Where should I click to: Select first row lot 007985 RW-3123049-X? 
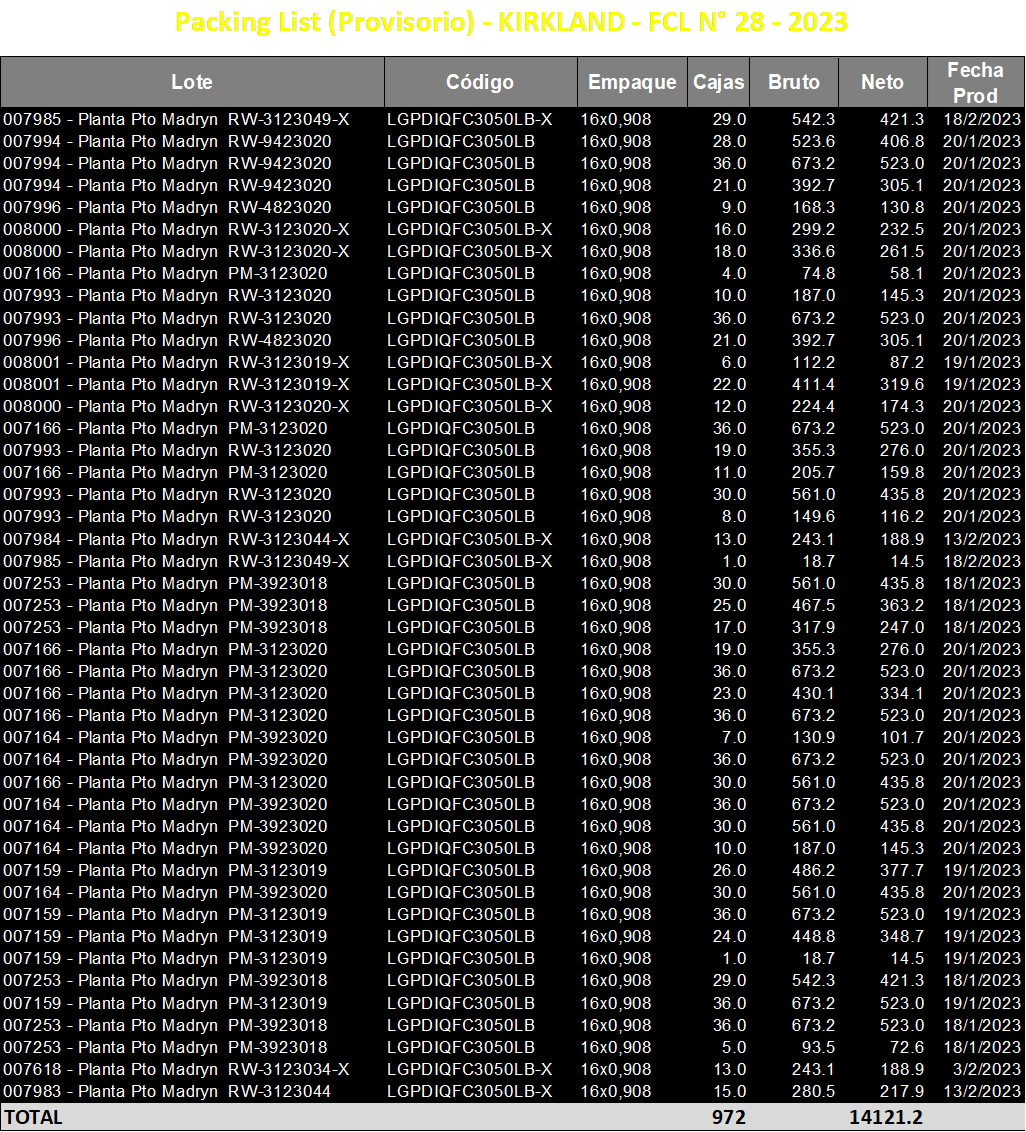pos(176,119)
